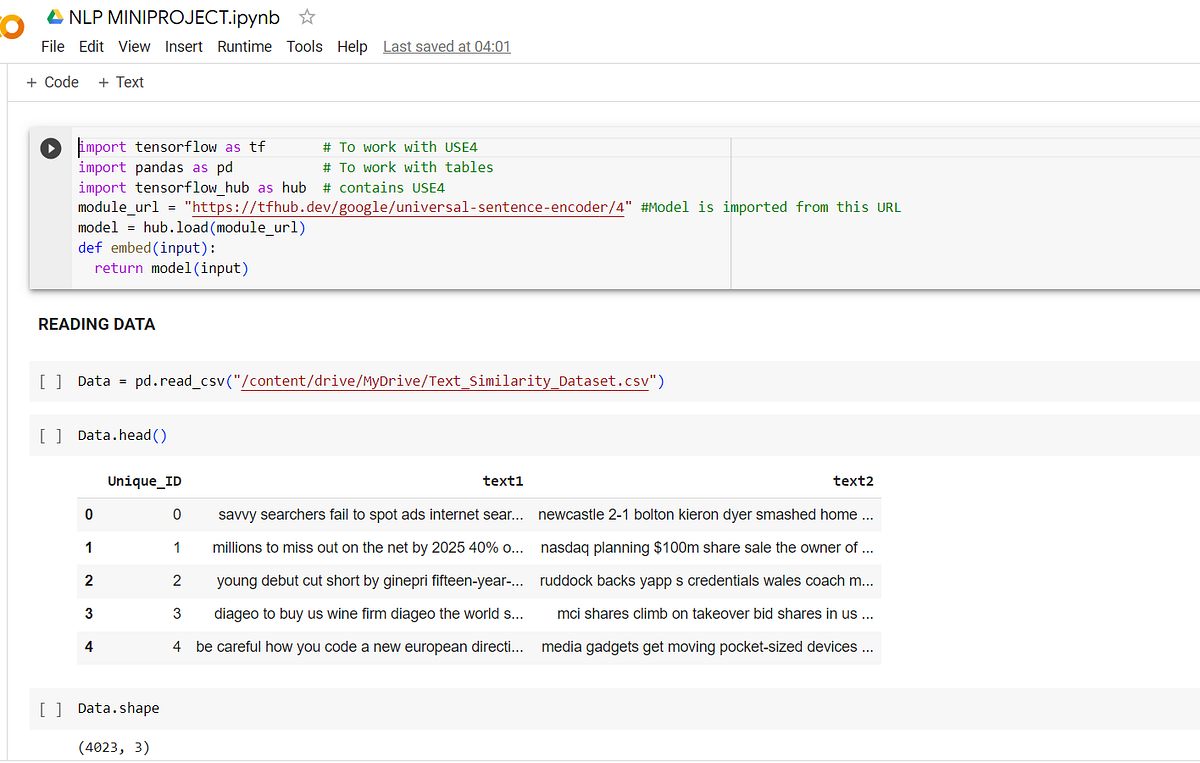
Task: Open the Text_Similarity_Dataset.csv path link
Action: point(445,381)
